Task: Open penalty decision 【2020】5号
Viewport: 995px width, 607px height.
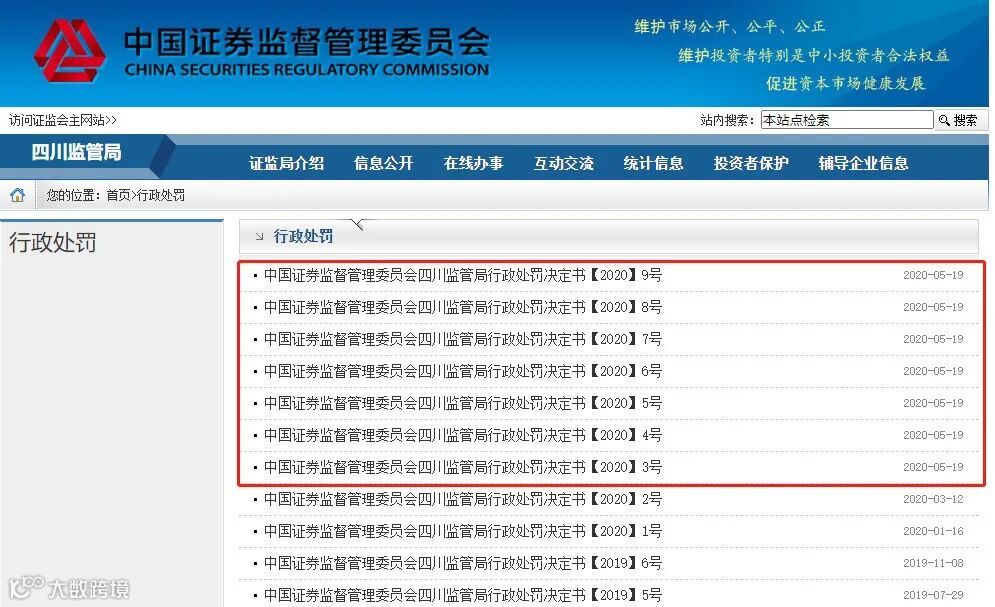Action: point(463,403)
